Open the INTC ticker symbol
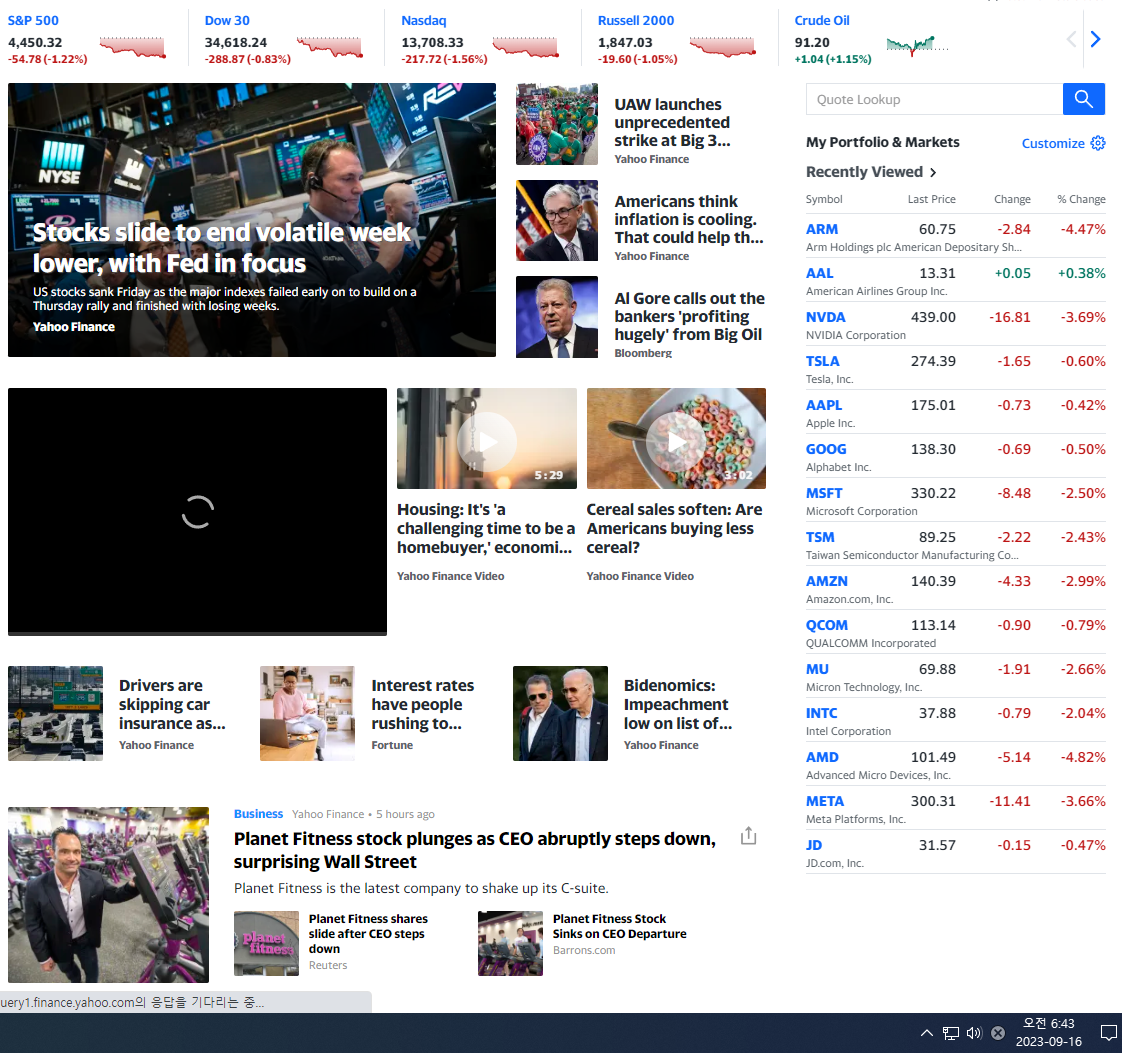The image size is (1122, 1053). pos(821,713)
